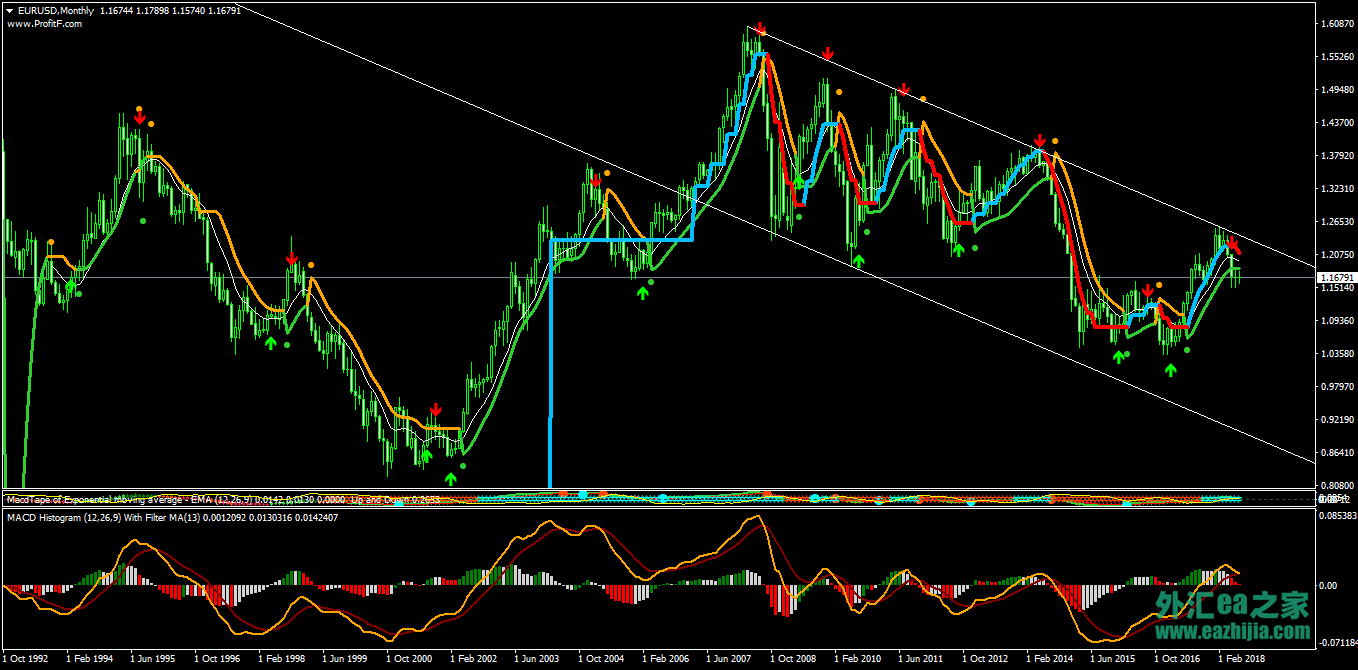1358x670 pixels.
Task: Click the www.ProfitF.com label on the chart
Action: 44,23
